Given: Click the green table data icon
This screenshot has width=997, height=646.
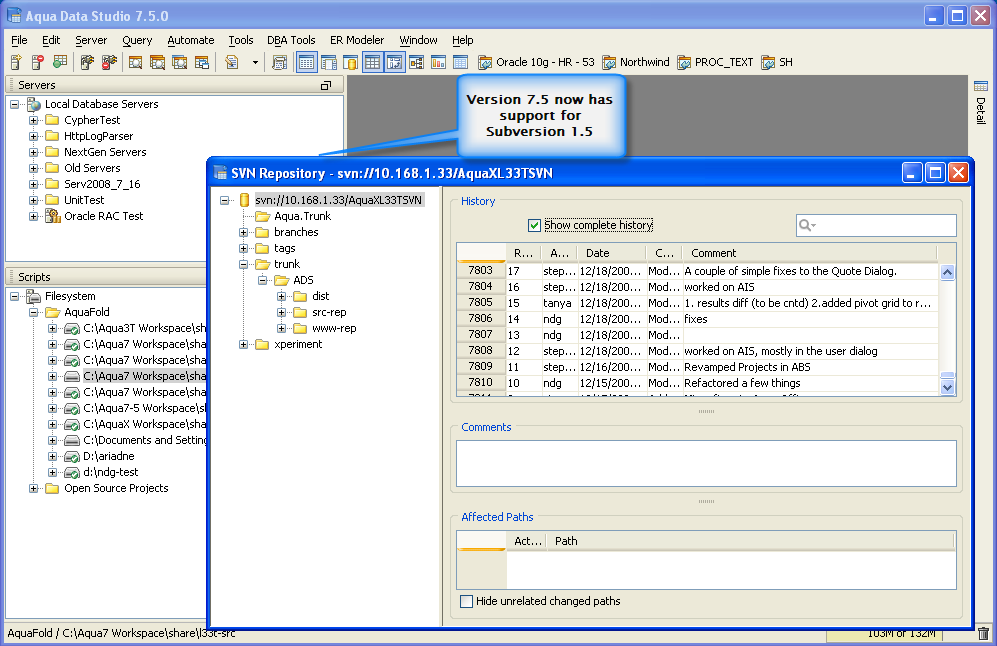Looking at the screenshot, I should tap(60, 62).
